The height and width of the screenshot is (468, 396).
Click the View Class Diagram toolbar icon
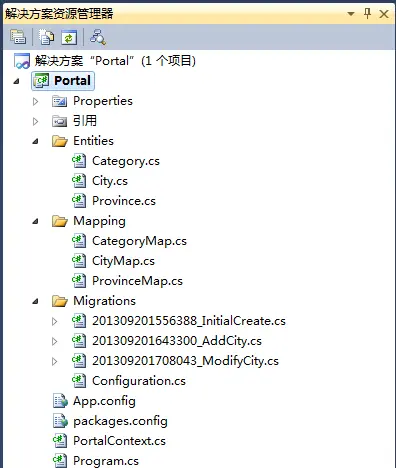click(x=98, y=37)
